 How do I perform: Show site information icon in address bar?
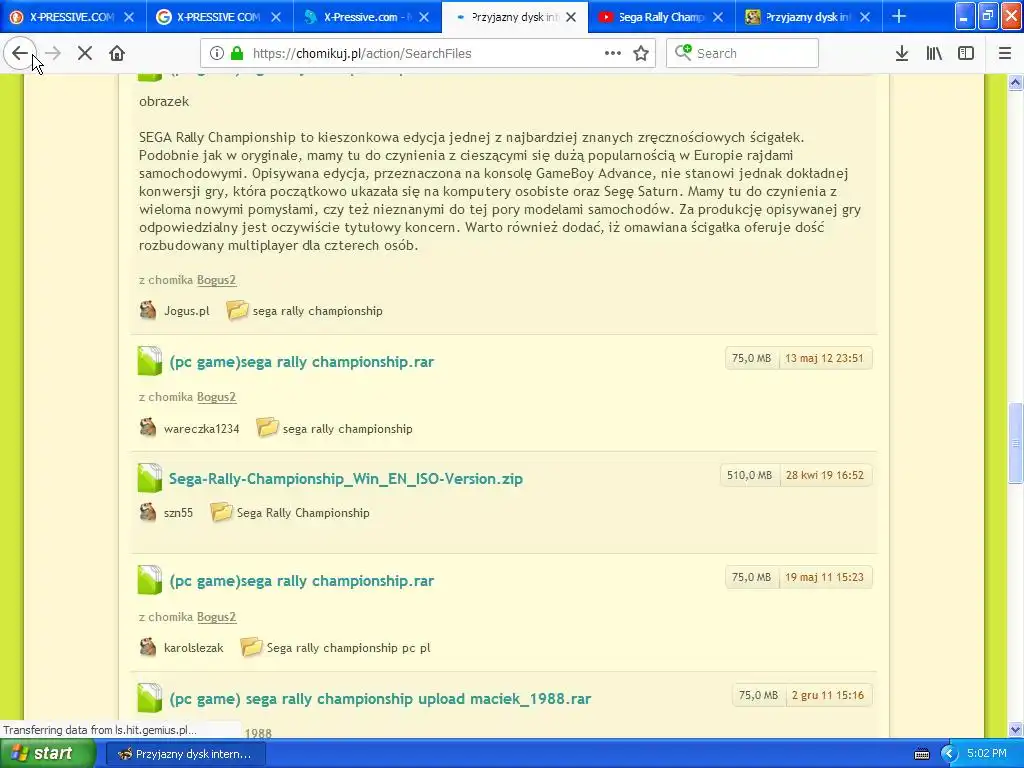coord(217,54)
